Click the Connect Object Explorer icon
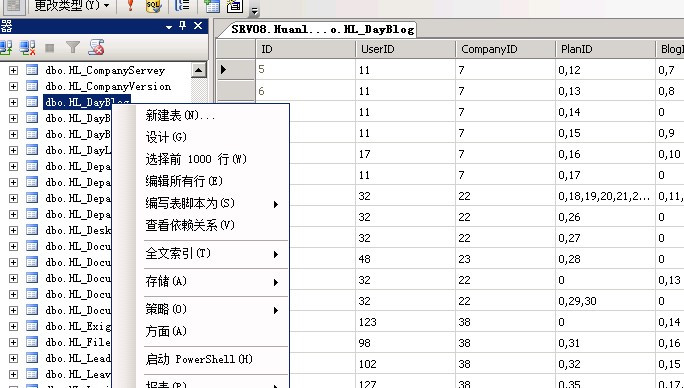 [x=6, y=47]
